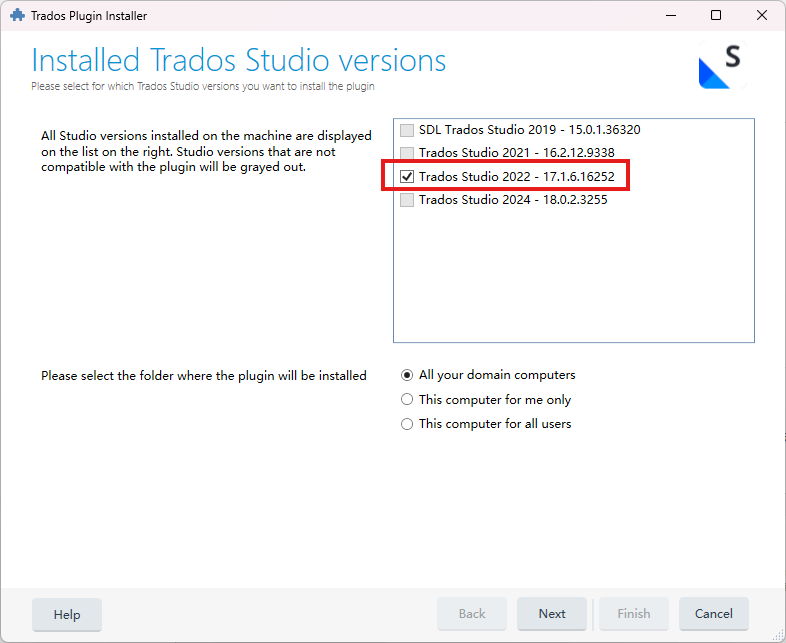This screenshot has width=786, height=643.
Task: Click the Back button
Action: 472,614
